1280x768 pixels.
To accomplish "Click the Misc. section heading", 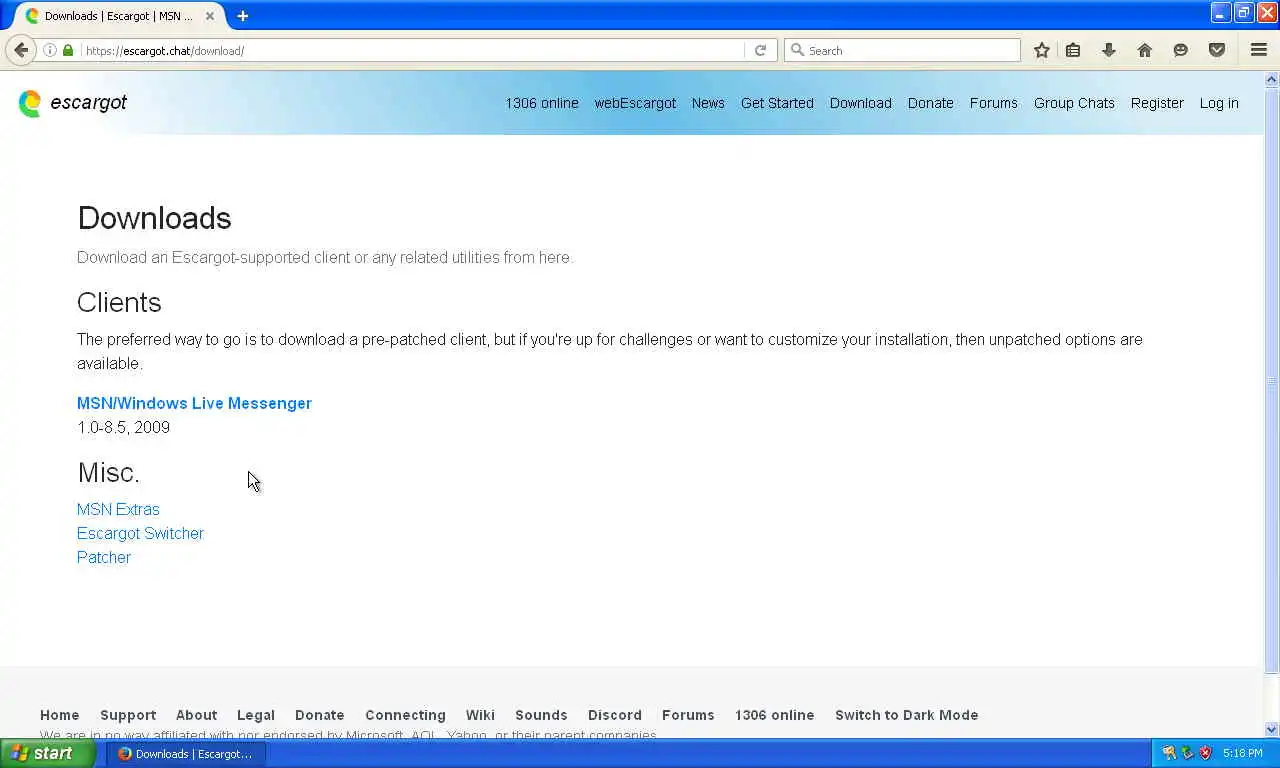I will pyautogui.click(x=108, y=472).
